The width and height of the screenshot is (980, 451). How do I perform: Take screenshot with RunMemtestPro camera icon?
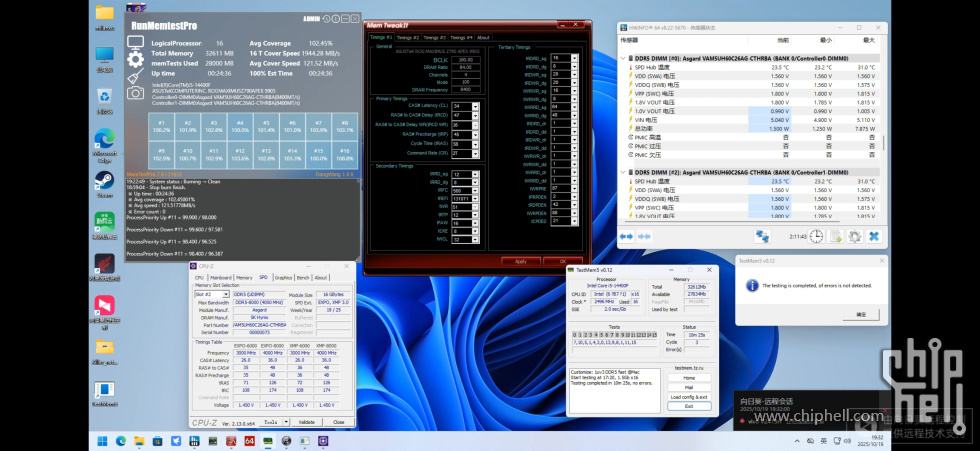[135, 92]
